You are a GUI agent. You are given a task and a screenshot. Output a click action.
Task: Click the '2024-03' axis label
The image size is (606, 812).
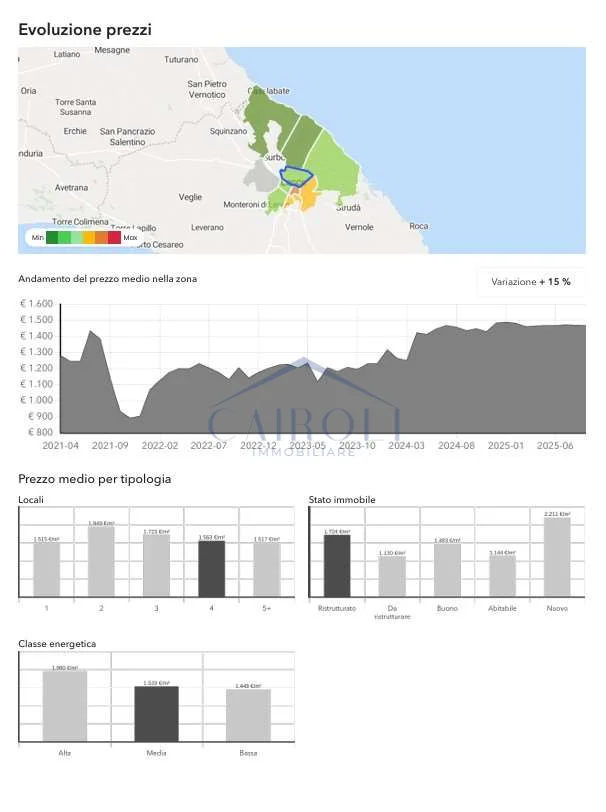[x=407, y=446]
